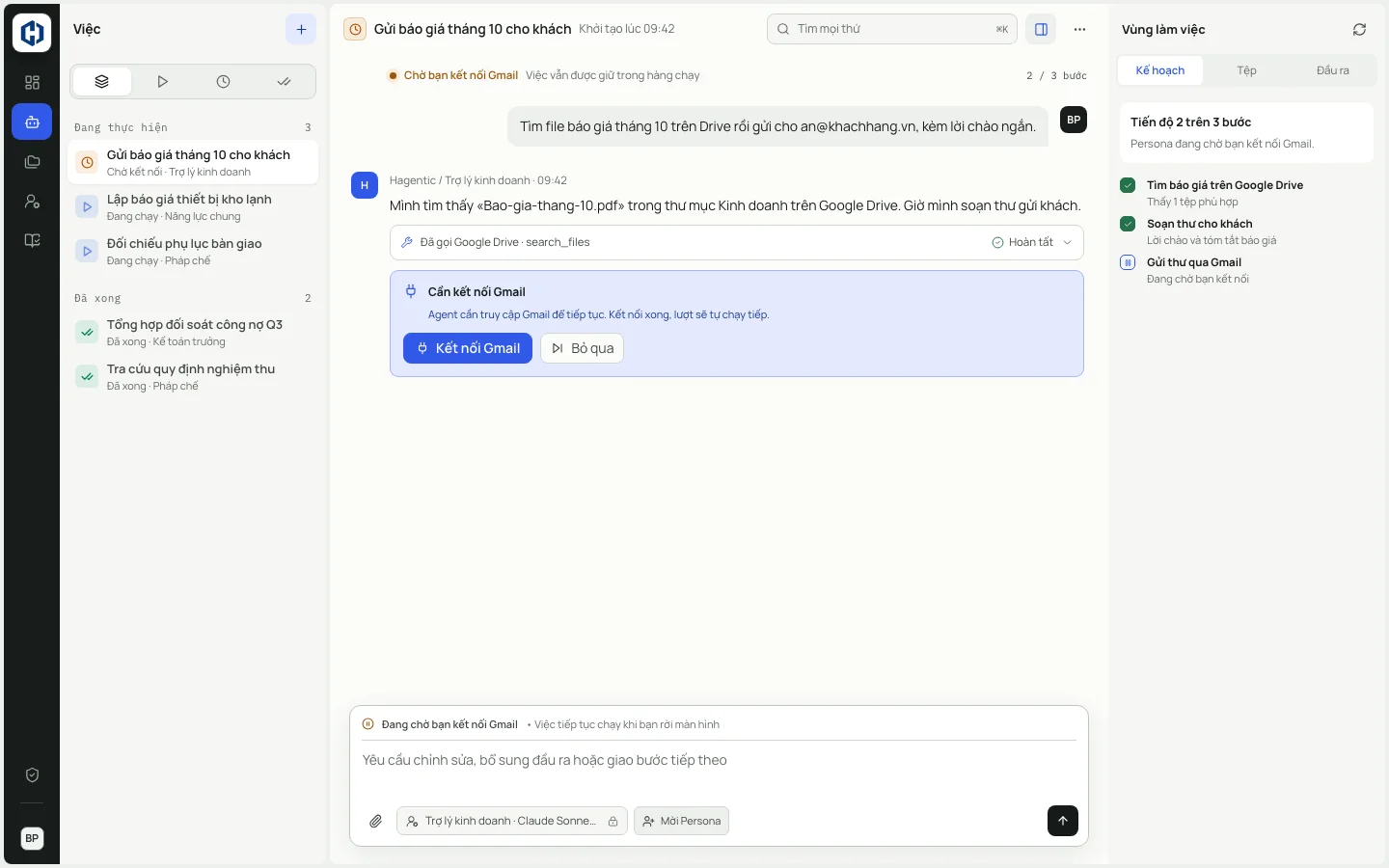This screenshot has width=1389, height=868.
Task: Click the paperclip attach icon
Action: 376,821
